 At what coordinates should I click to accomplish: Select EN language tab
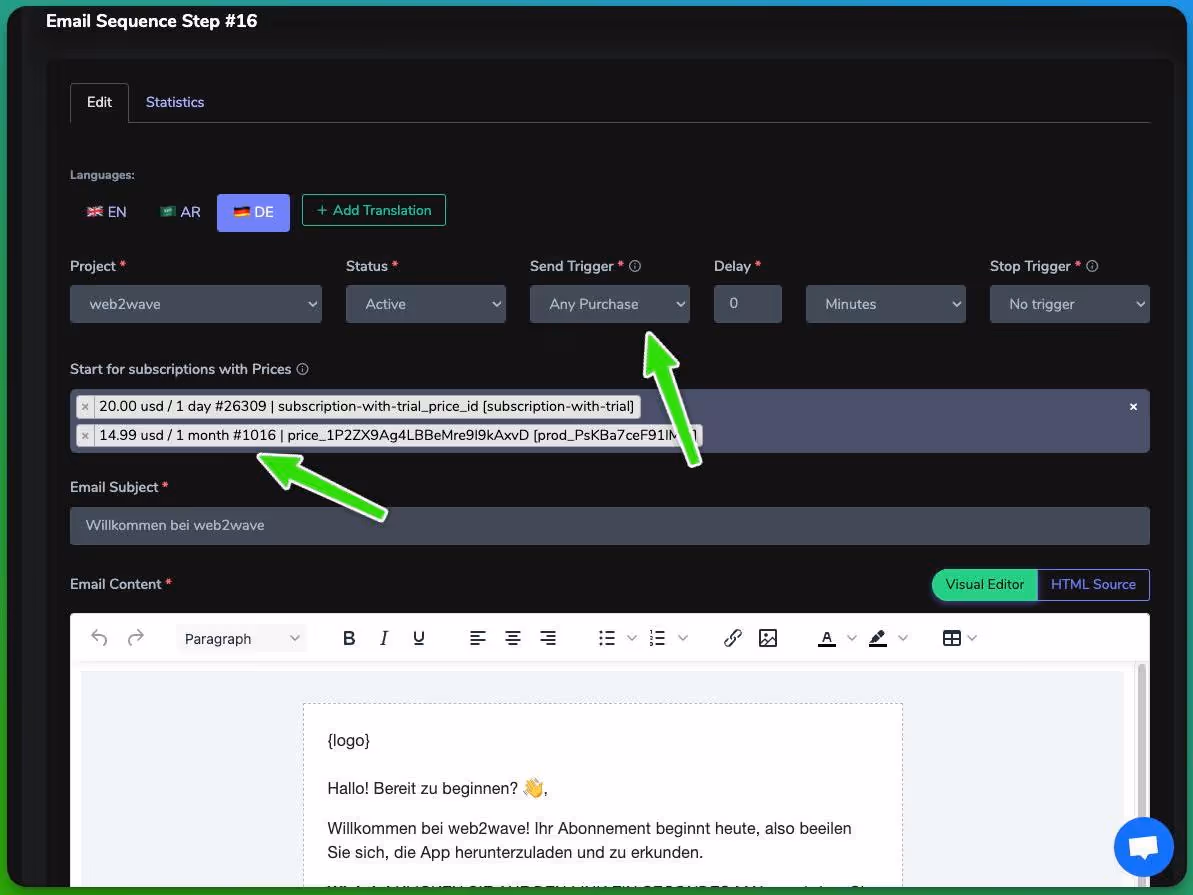(x=107, y=212)
